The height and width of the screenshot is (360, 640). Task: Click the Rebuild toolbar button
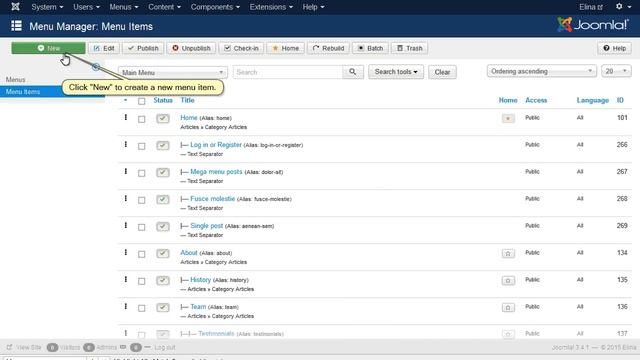coord(329,48)
